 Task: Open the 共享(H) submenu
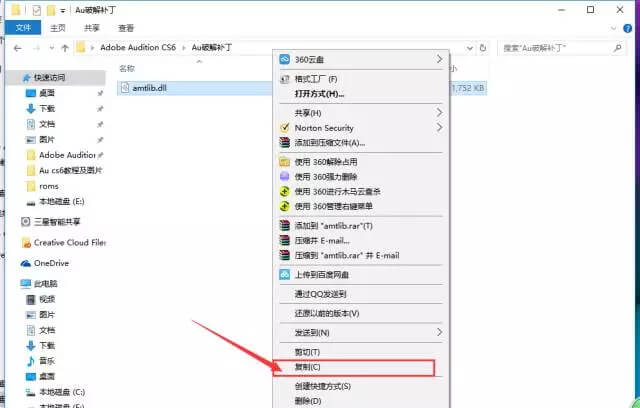click(x=361, y=113)
